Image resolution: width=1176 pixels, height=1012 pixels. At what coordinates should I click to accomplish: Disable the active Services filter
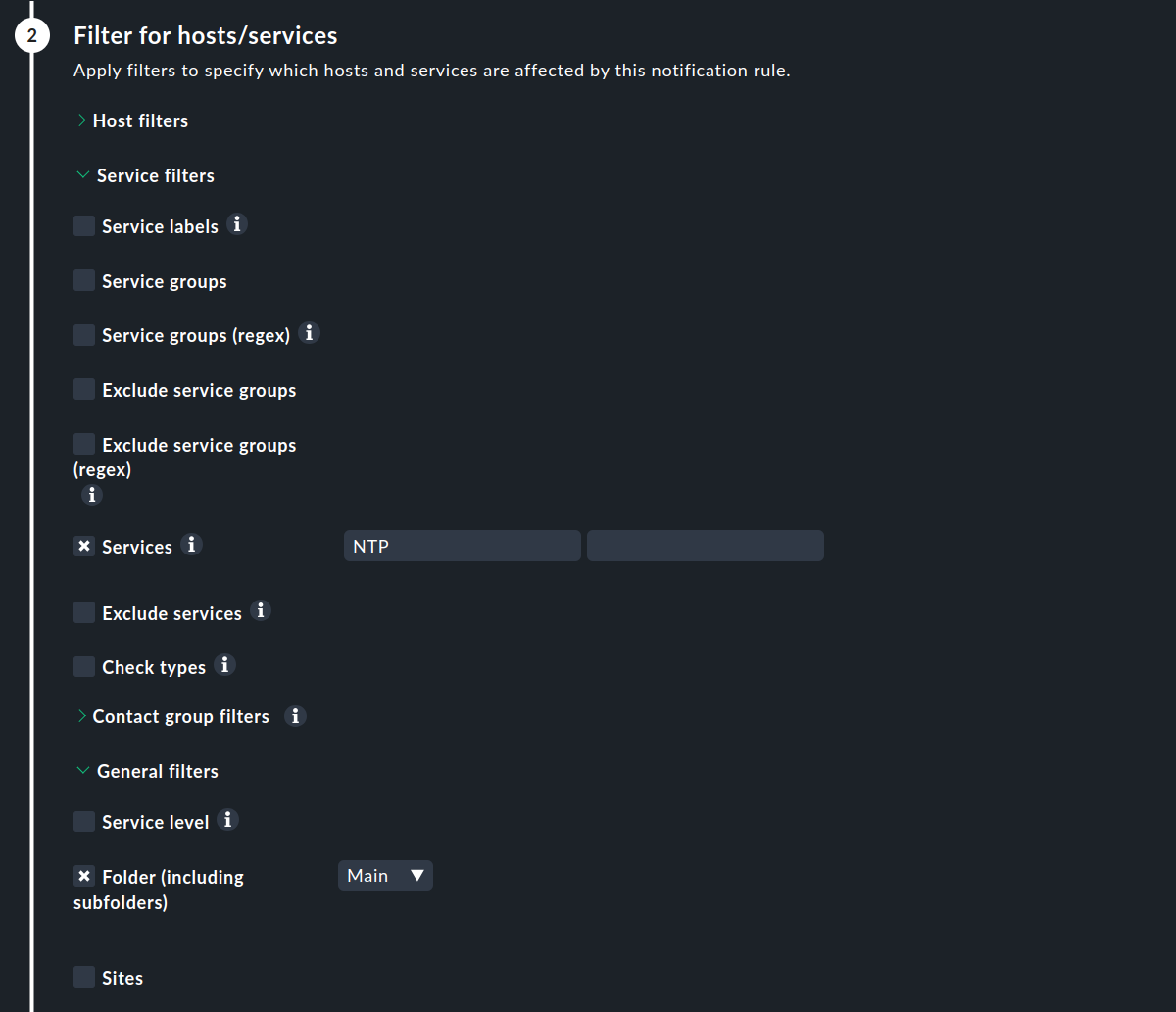pos(83,546)
